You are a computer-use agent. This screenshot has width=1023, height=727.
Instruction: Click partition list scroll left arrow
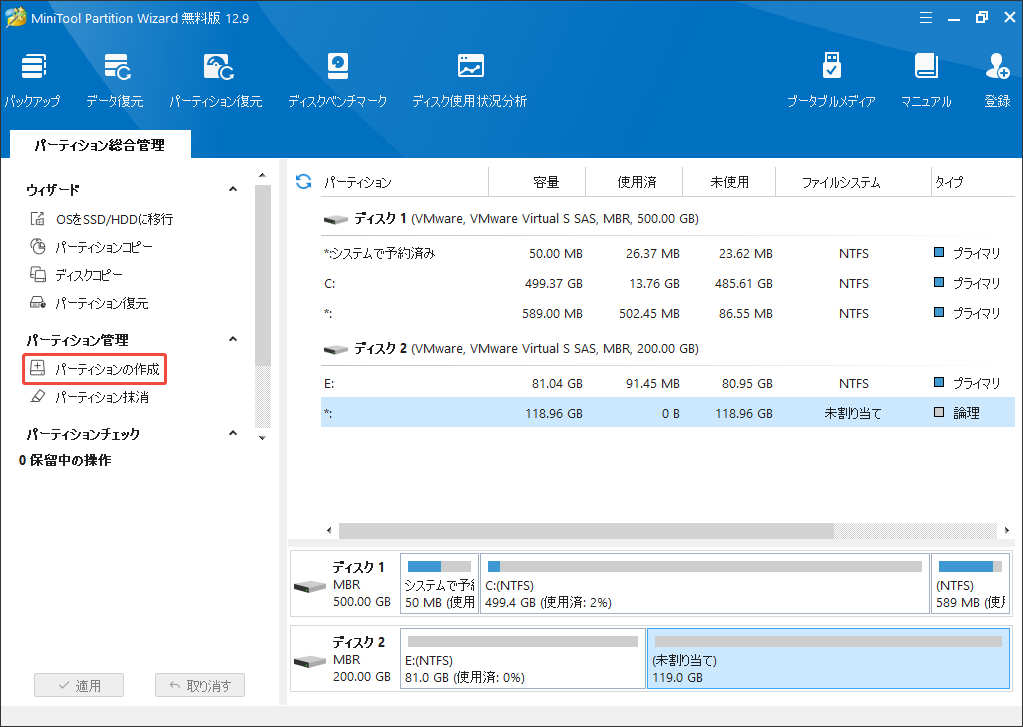pos(329,530)
